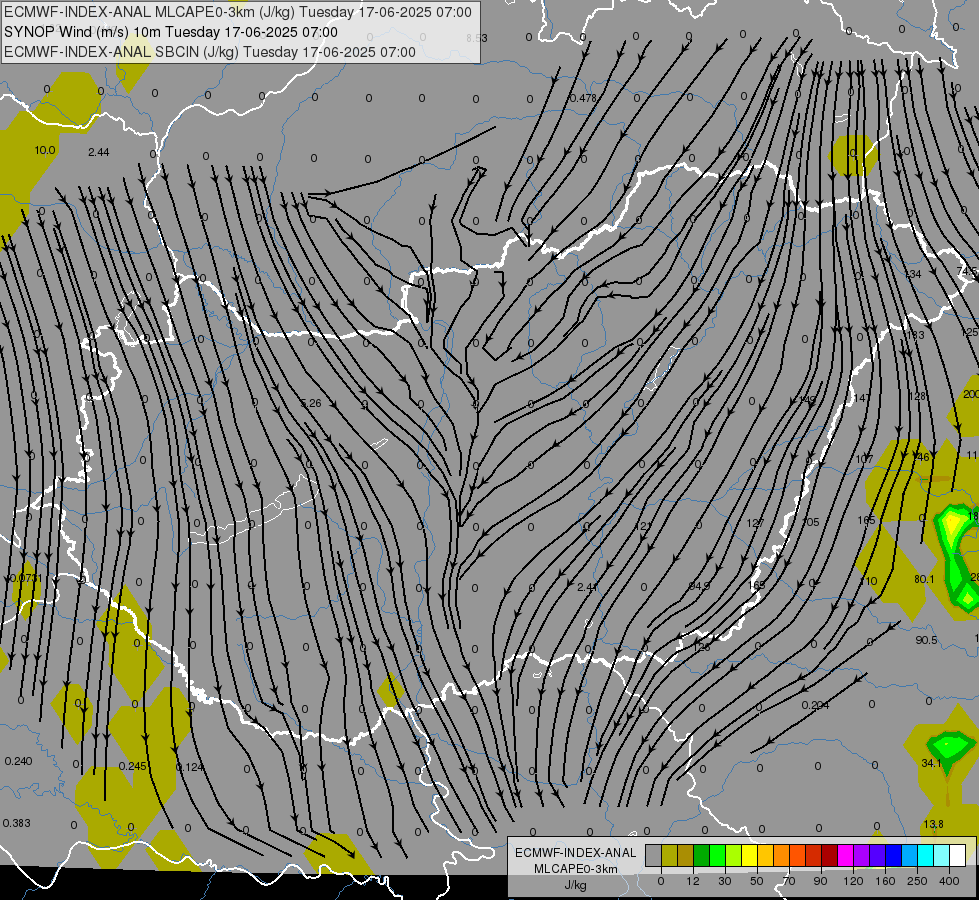Click the amber legend swatch
Image resolution: width=979 pixels, height=900 pixels.
coord(766,855)
